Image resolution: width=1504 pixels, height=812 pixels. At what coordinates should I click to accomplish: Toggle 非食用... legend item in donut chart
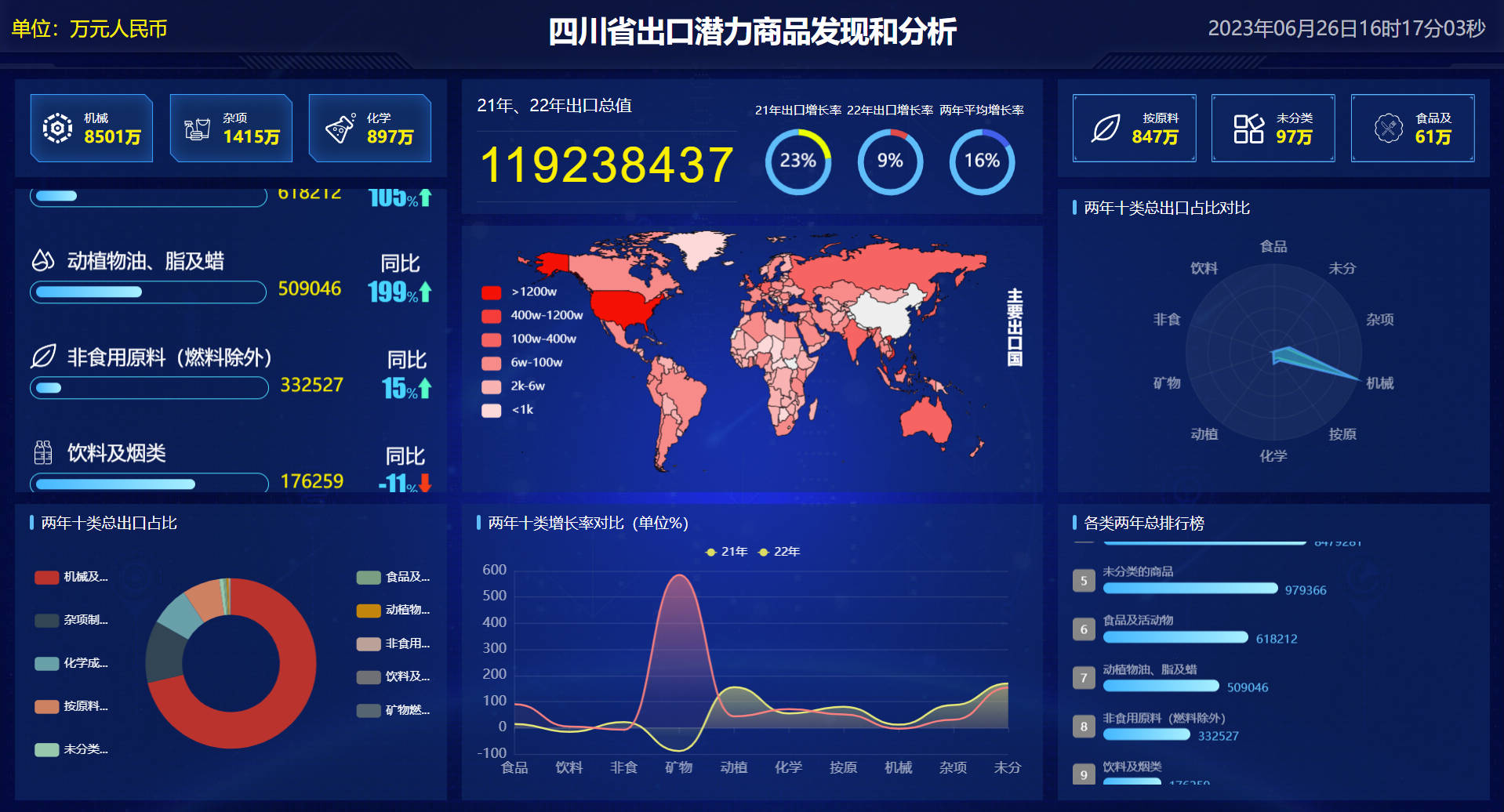(x=393, y=643)
